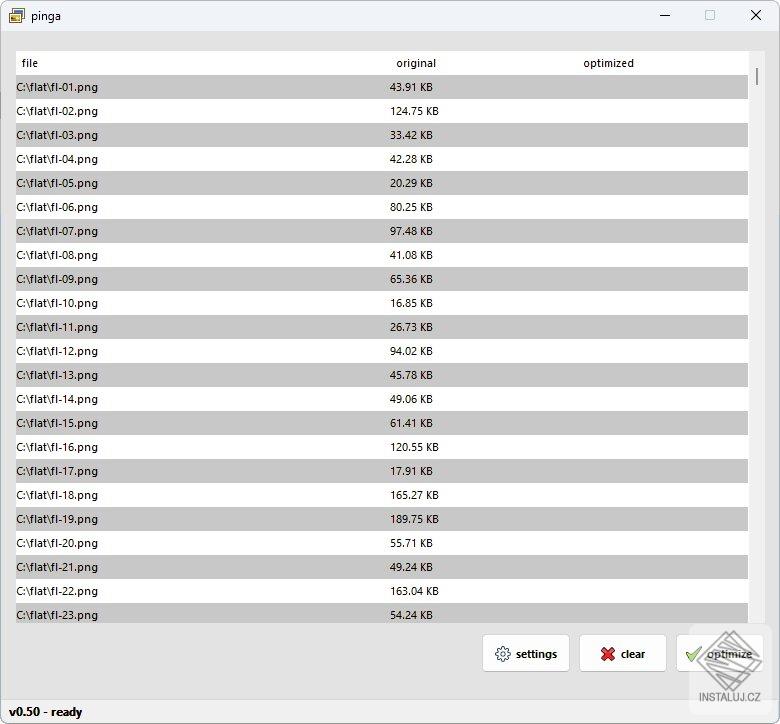Select row C:\flat\fl-04.png

[382, 159]
